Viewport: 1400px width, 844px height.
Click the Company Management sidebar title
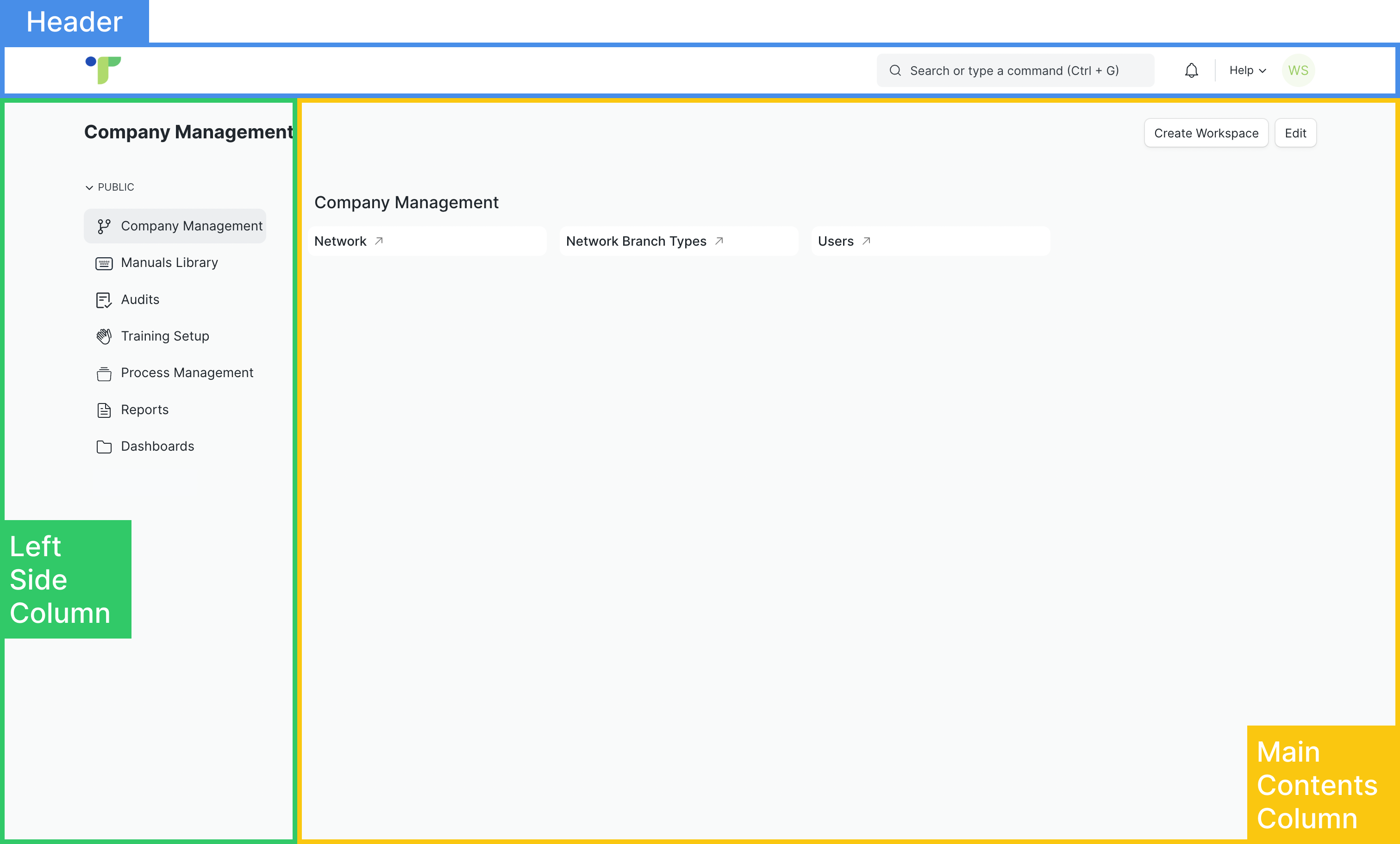click(x=188, y=132)
